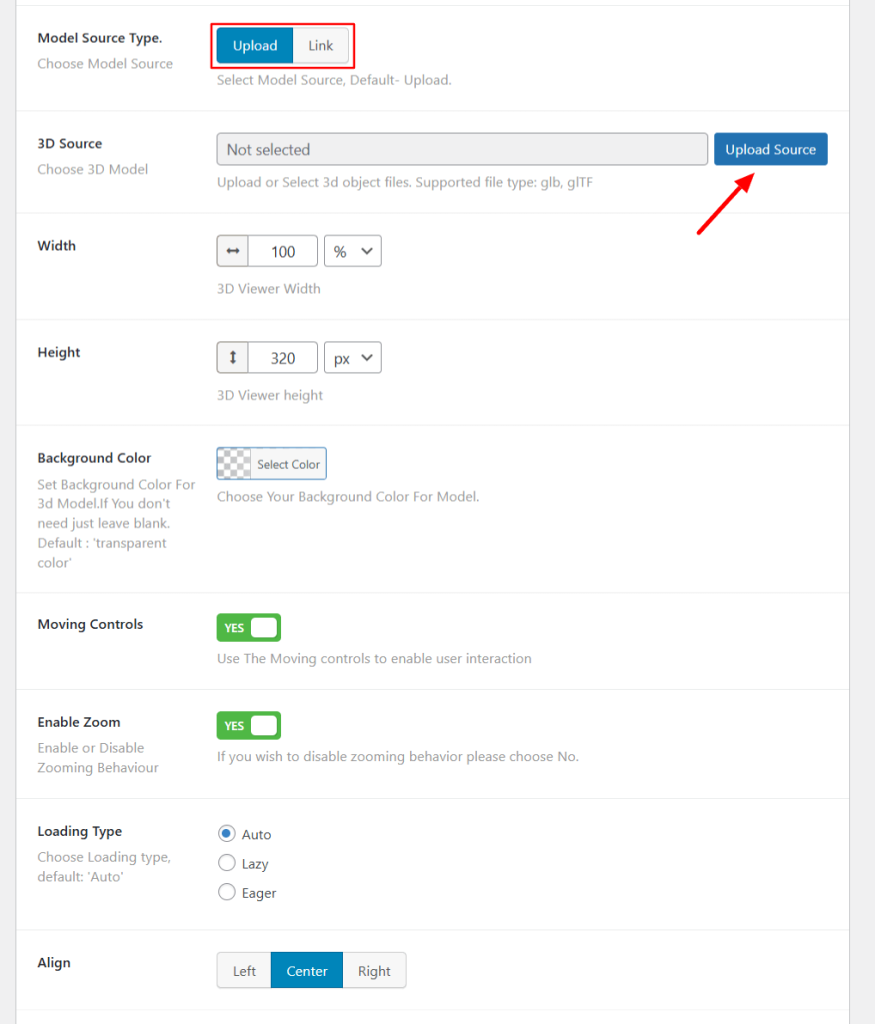
Task: Click the vertical height arrow icon
Action: point(233,357)
